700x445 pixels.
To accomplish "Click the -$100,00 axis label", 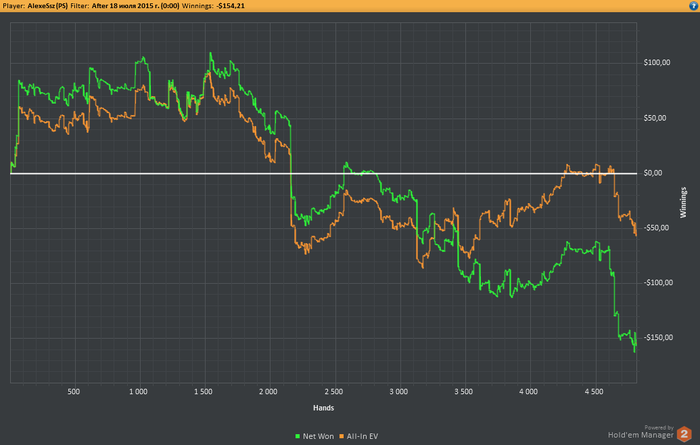I will [x=658, y=283].
